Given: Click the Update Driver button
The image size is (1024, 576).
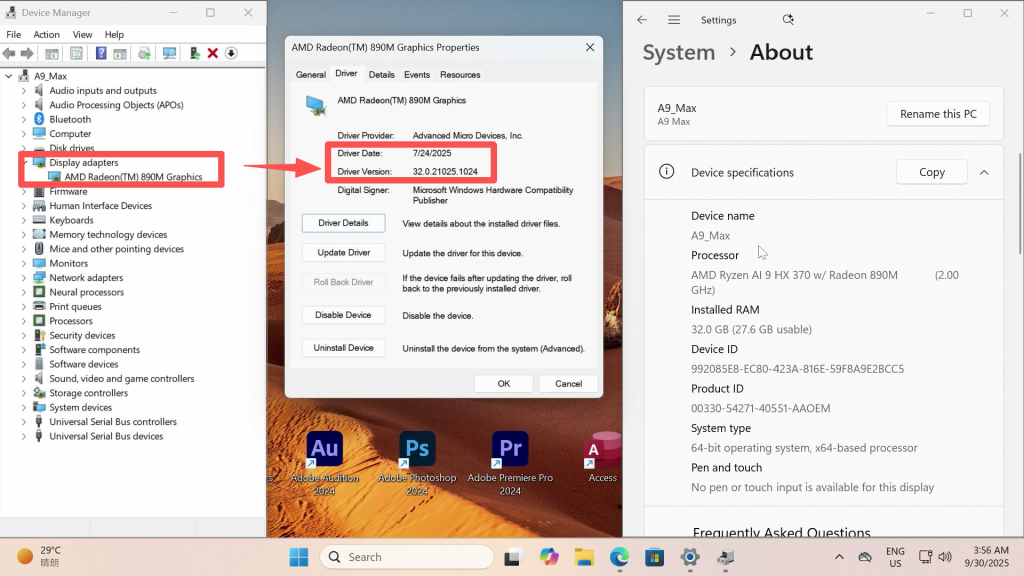Looking at the screenshot, I should [343, 253].
